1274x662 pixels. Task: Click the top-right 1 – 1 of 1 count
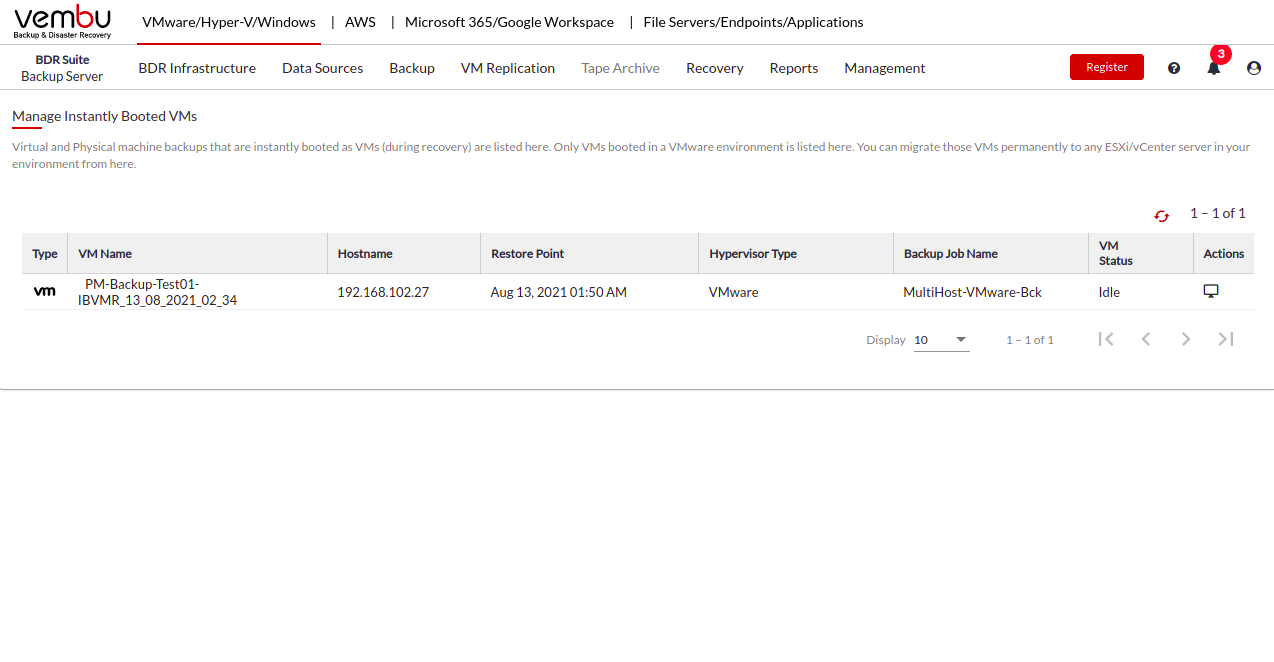coord(1218,213)
